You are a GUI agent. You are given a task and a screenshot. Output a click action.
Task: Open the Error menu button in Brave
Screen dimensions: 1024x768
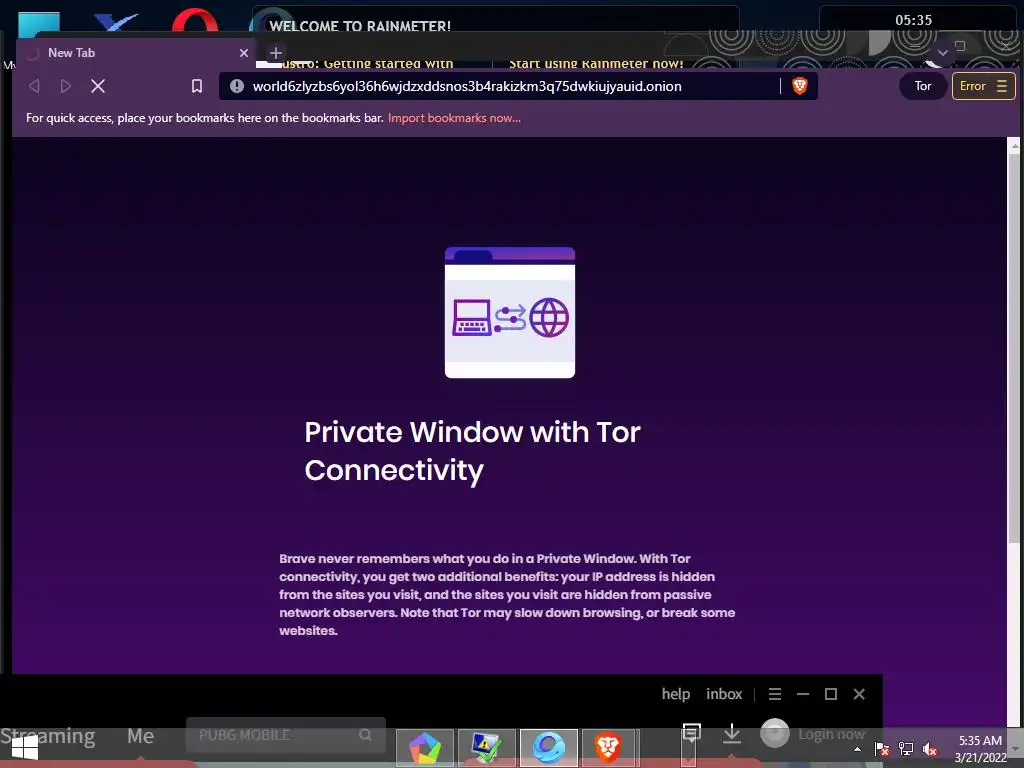pos(984,86)
